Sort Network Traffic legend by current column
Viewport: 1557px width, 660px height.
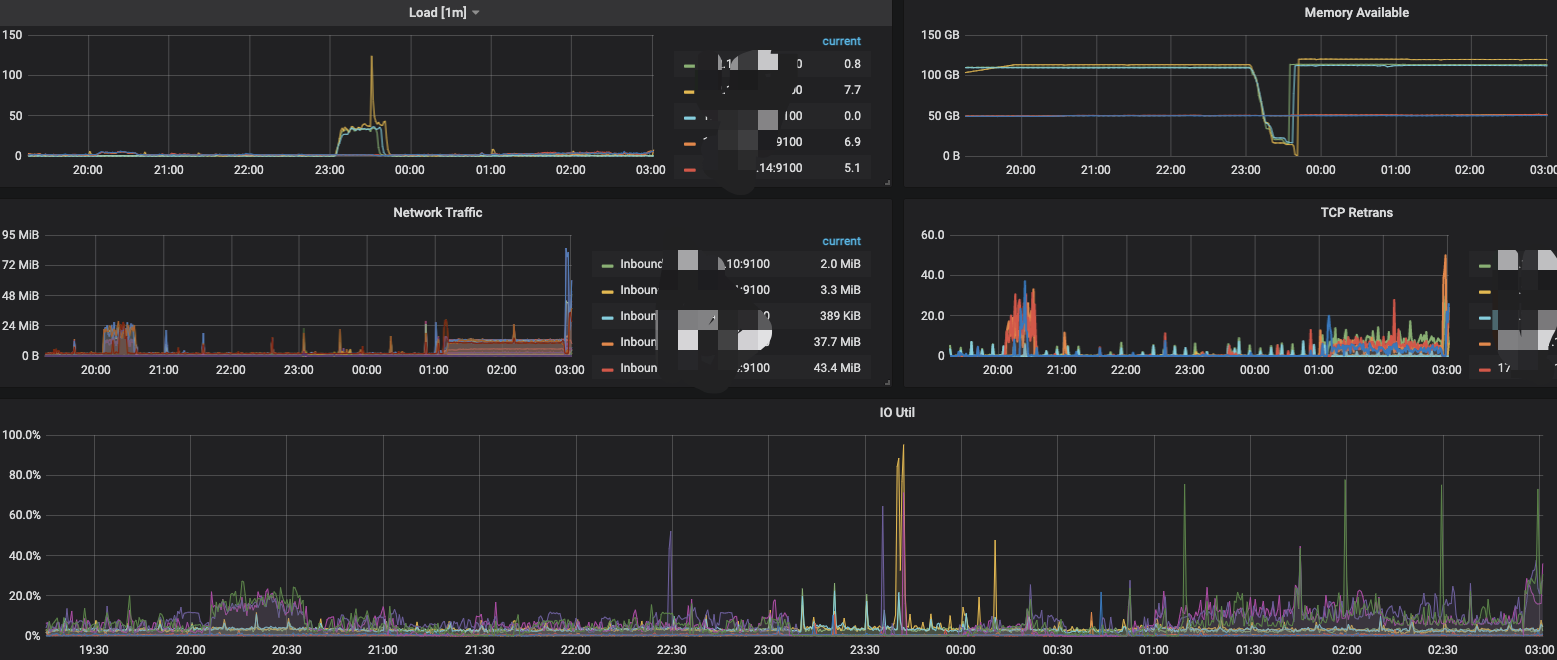840,241
